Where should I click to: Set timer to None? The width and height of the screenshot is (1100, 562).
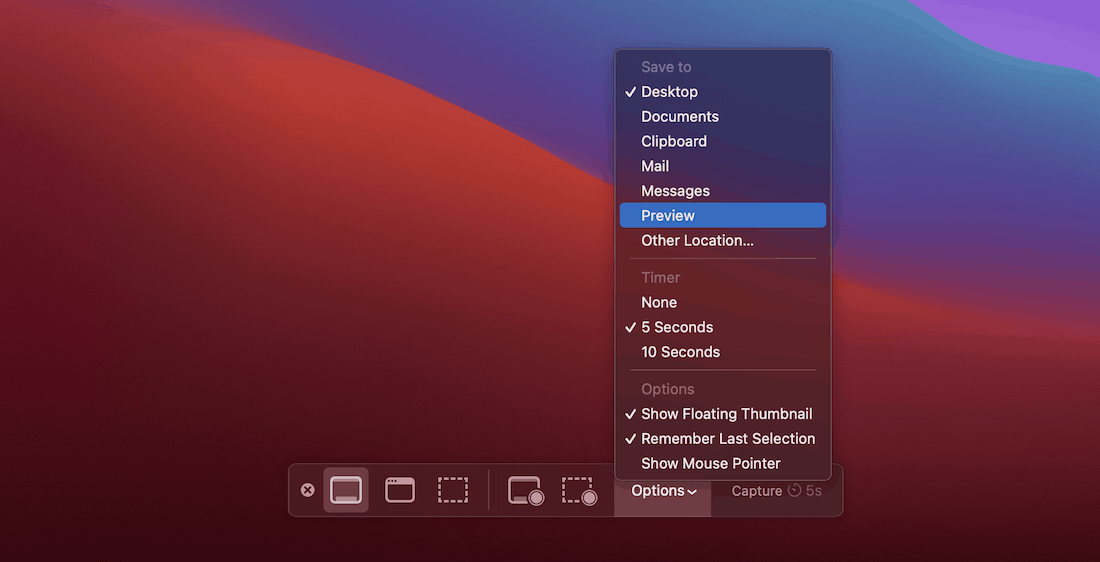(x=659, y=303)
